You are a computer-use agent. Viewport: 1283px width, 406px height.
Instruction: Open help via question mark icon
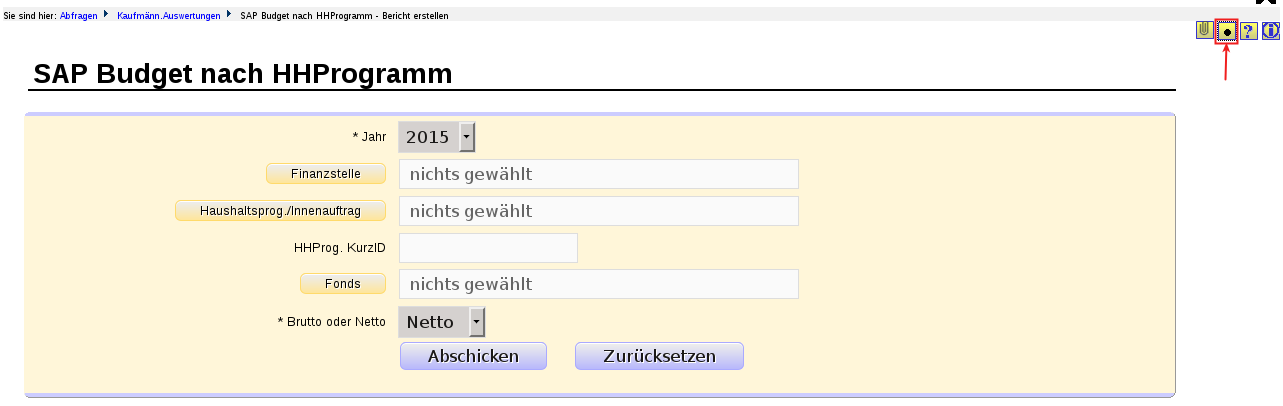pos(1249,31)
